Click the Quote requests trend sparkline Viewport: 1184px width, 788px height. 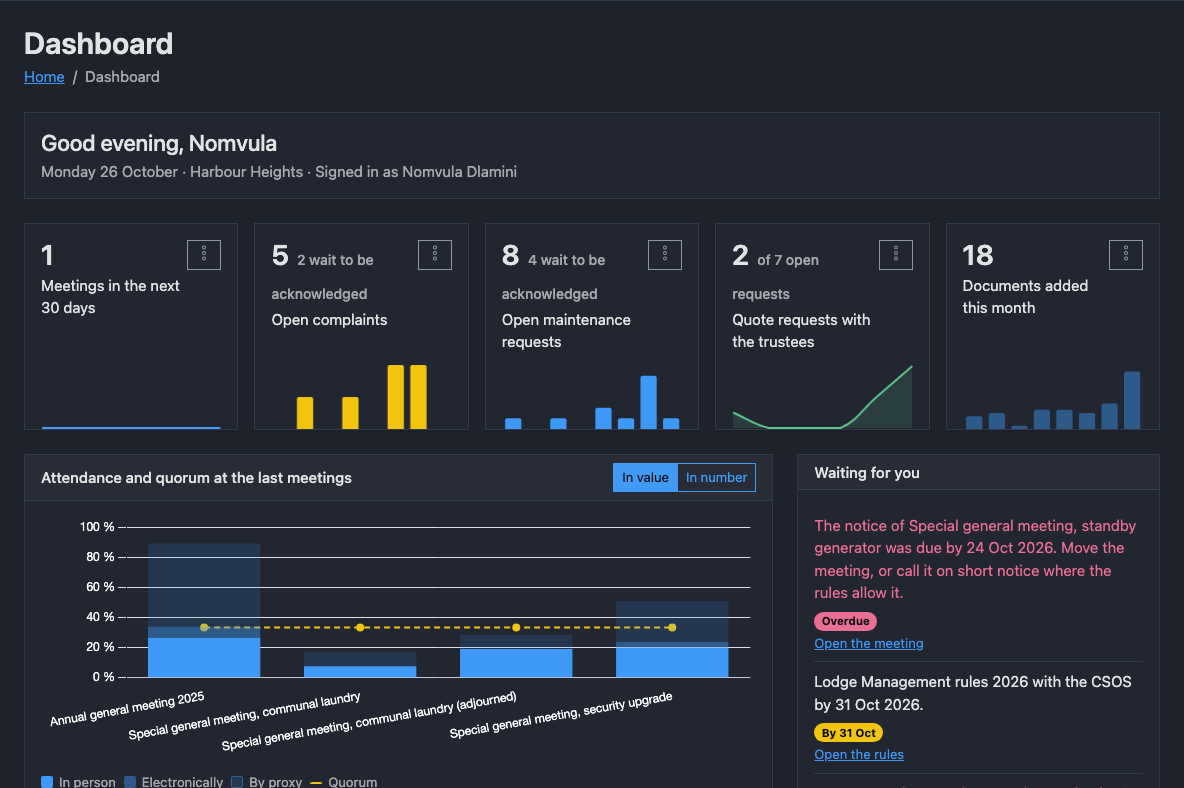coord(822,397)
